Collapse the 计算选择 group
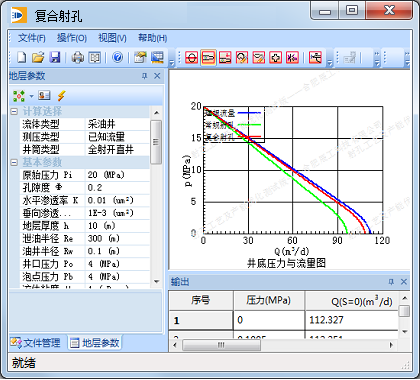The width and height of the screenshot is (420, 380). 14,111
